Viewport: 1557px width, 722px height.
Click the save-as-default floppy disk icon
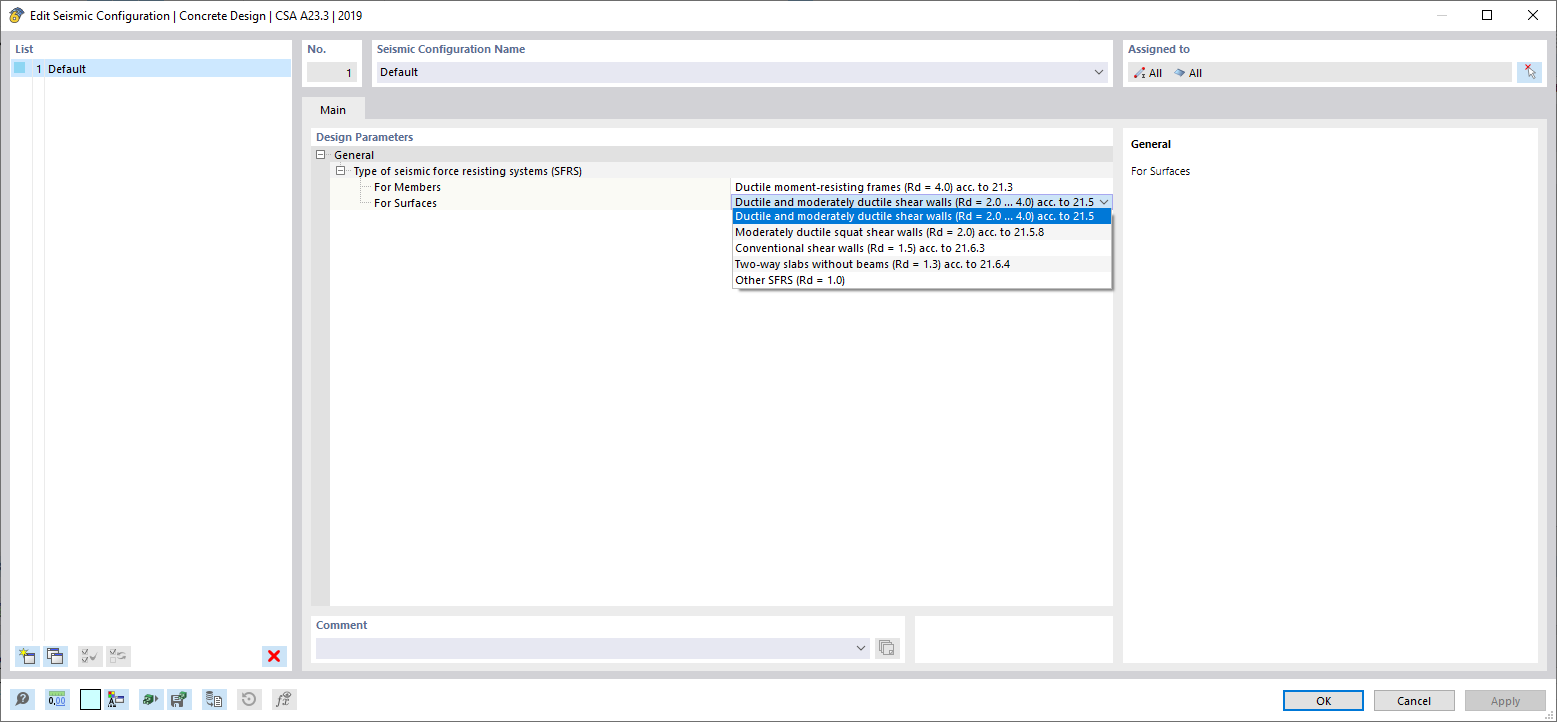[x=180, y=700]
